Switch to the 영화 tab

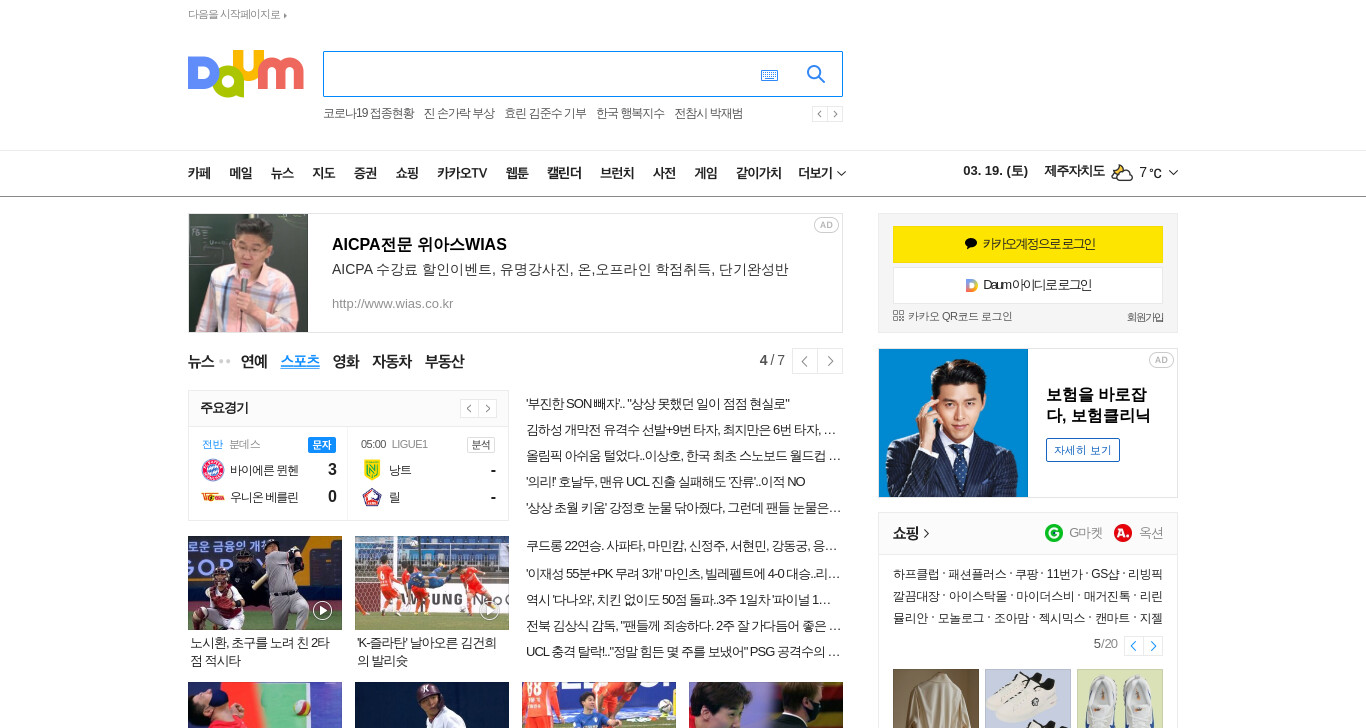coord(346,361)
